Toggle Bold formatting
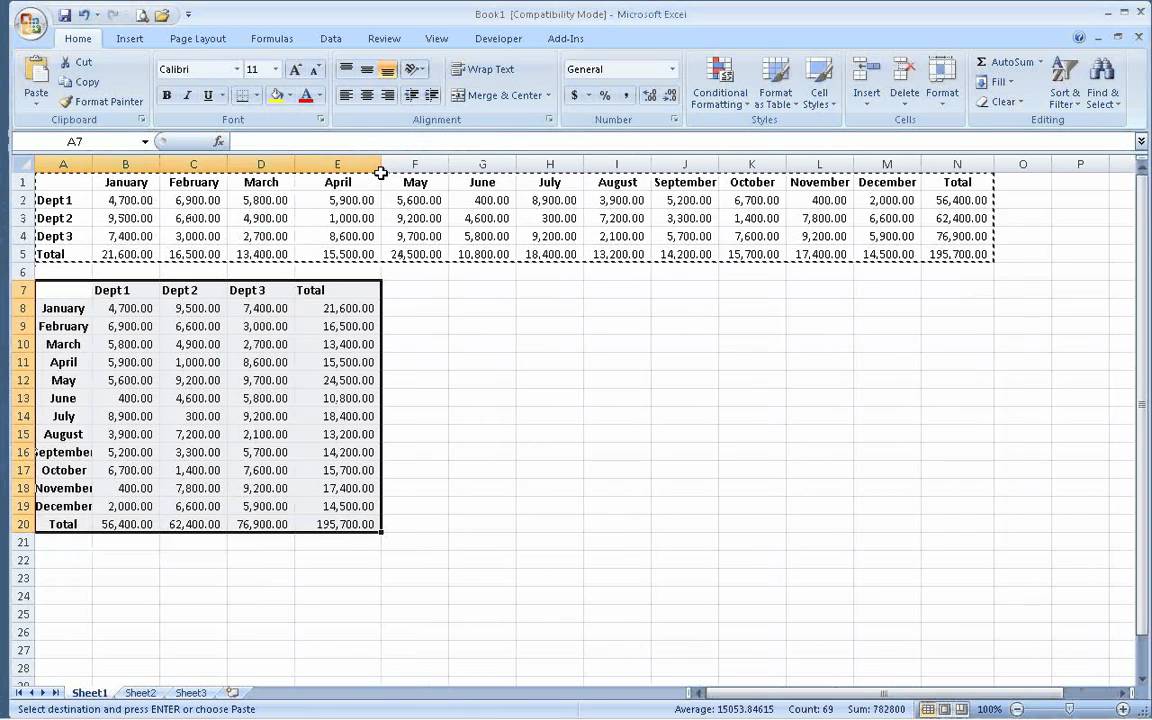 pyautogui.click(x=167, y=96)
